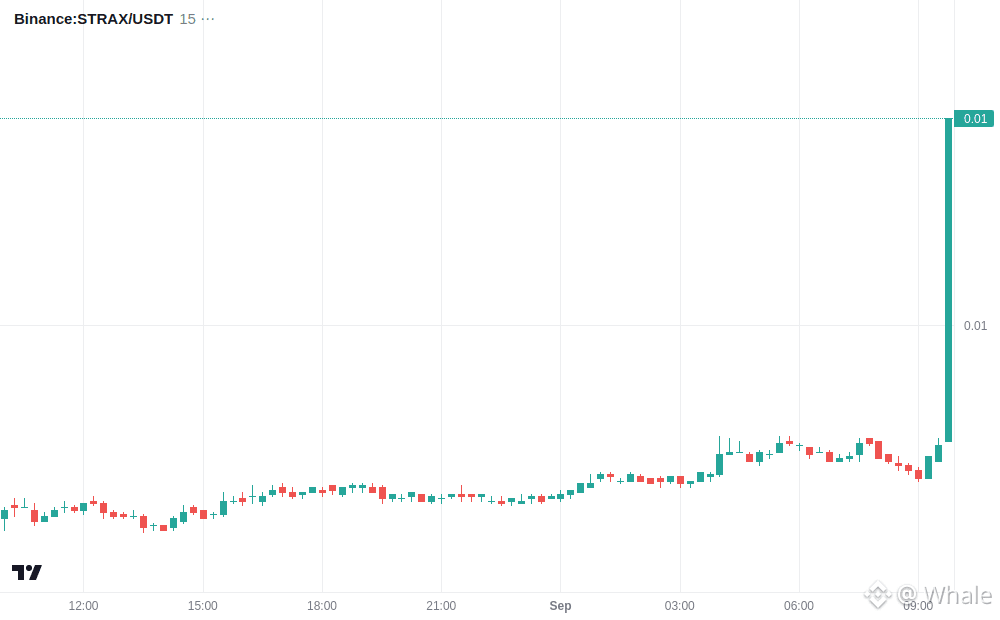Click the Binance:STRAX/USDT symbol title
The height and width of the screenshot is (620, 1000).
(x=93, y=19)
